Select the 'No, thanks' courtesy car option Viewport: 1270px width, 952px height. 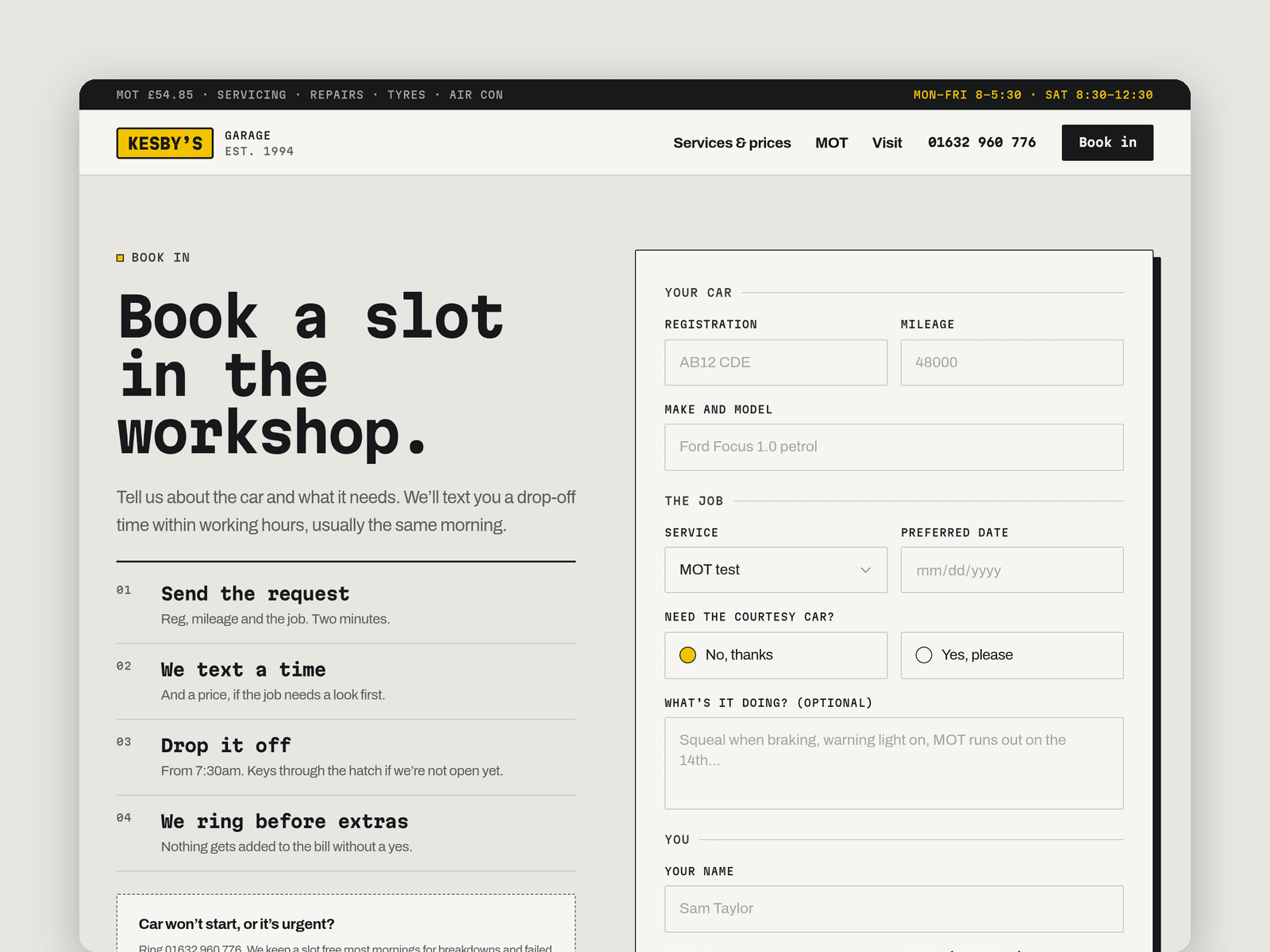tap(775, 655)
